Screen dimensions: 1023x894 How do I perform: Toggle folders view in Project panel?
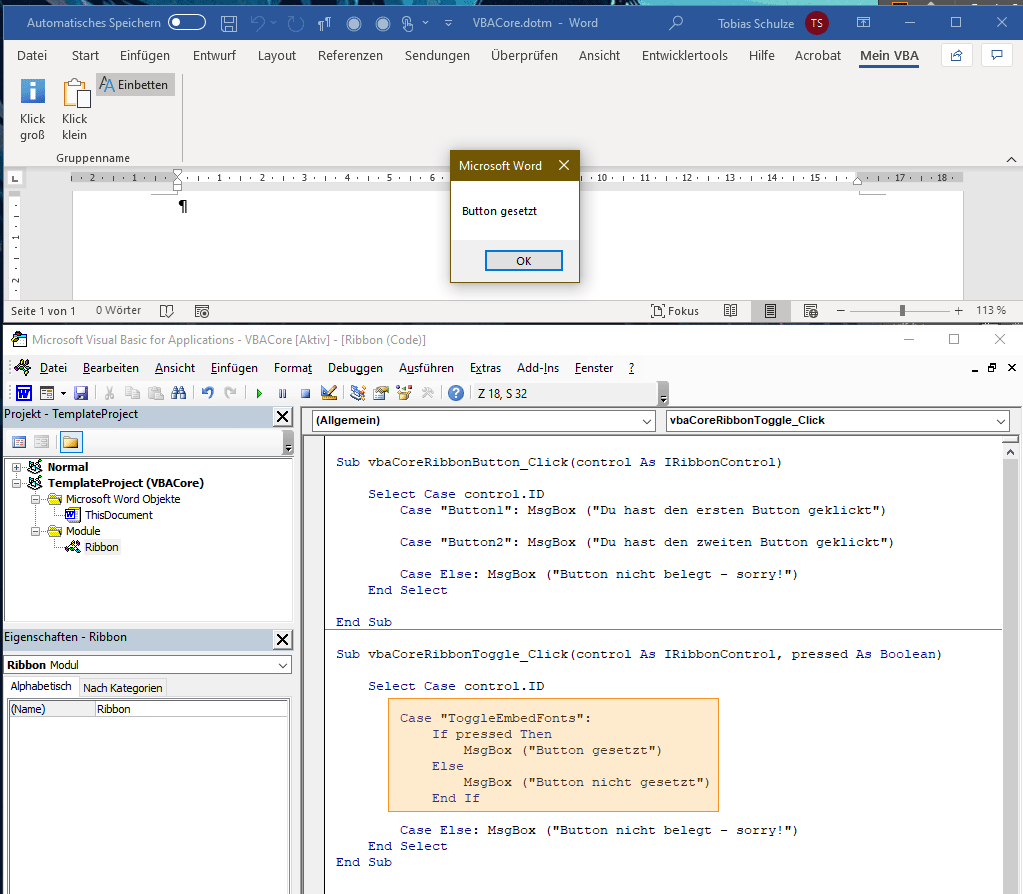(x=70, y=442)
